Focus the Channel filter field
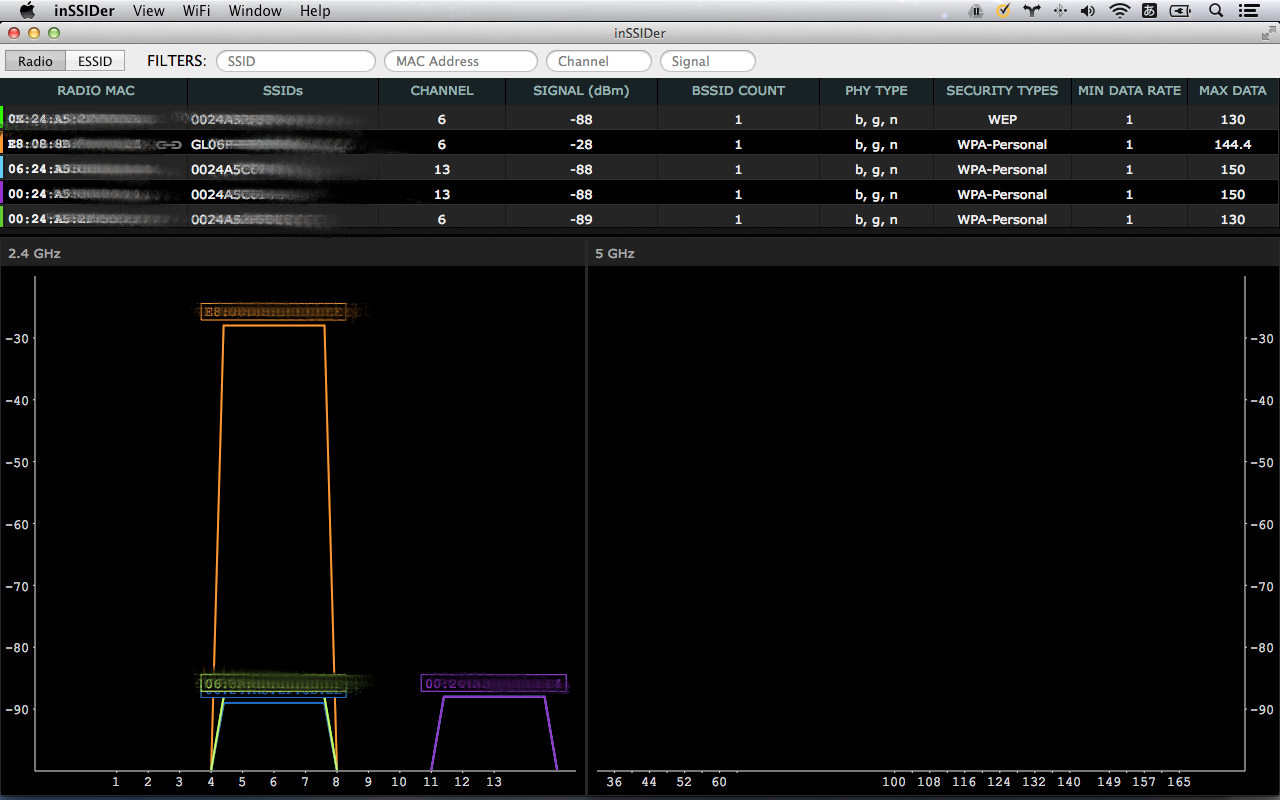Screen dimensions: 1280x800 pos(599,61)
